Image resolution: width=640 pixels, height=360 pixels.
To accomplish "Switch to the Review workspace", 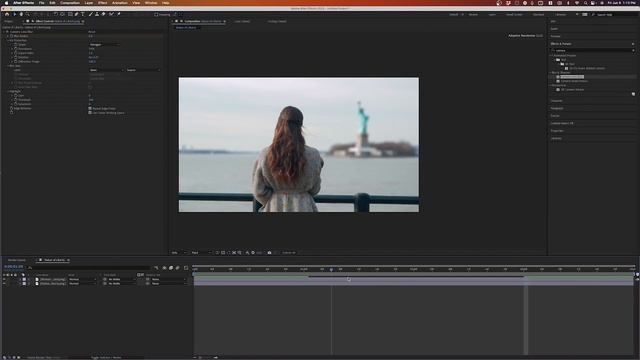I will pyautogui.click(x=473, y=14).
